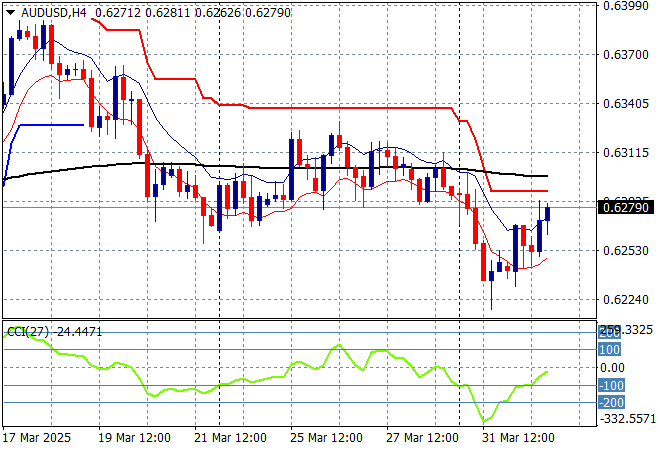Viewport: 660px width, 450px height.
Task: Click the 0.62240 price axis label
Action: click(x=626, y=300)
